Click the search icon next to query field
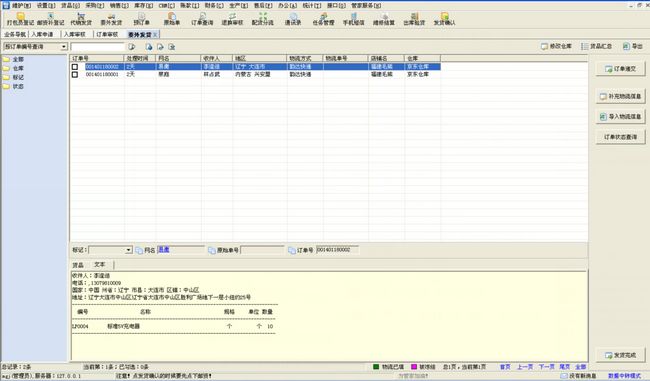 tap(131, 47)
